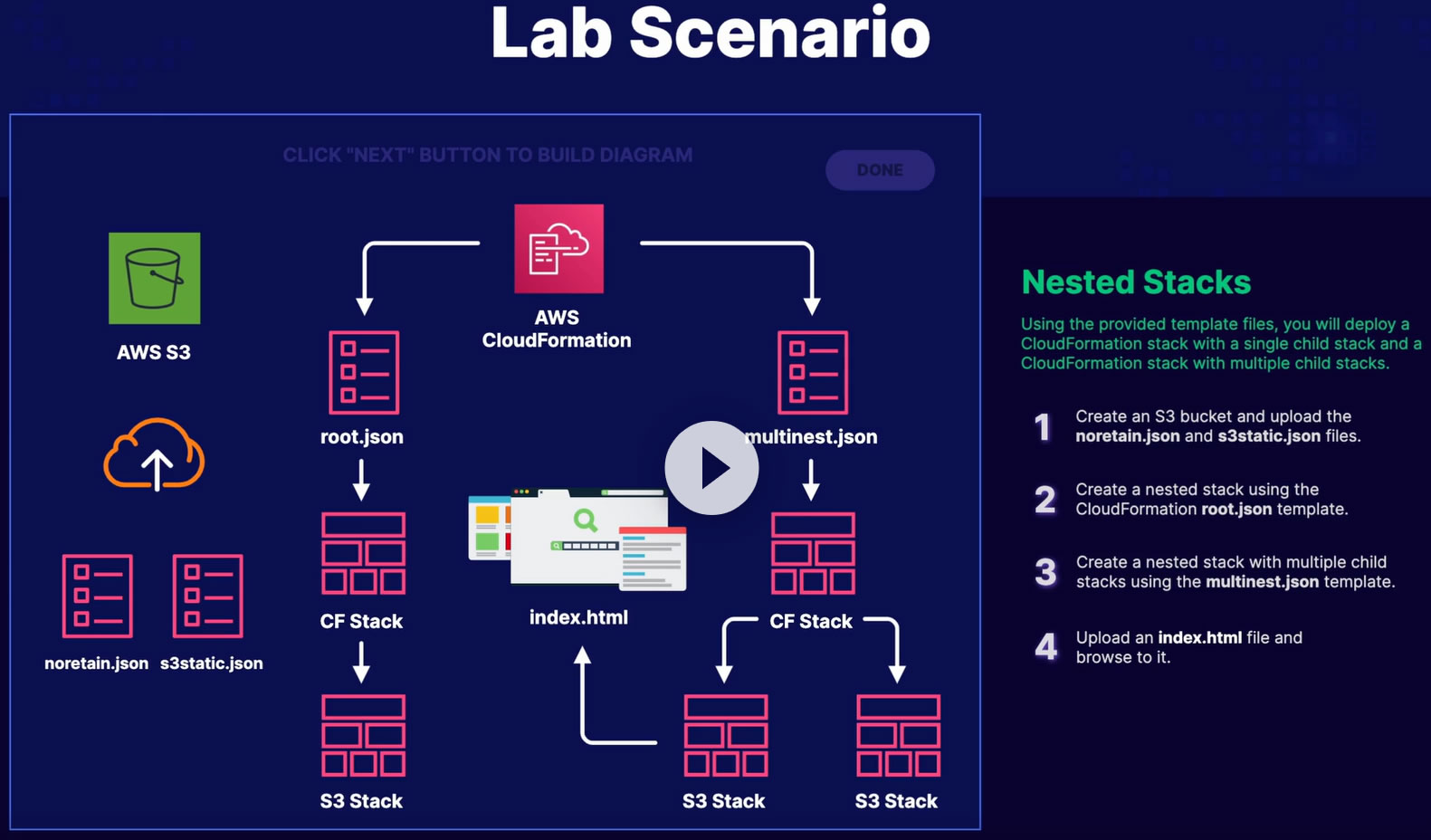Click the green paragraph starting "Using the provided template files"
Screen dimensions: 1431x840
pos(1221,344)
